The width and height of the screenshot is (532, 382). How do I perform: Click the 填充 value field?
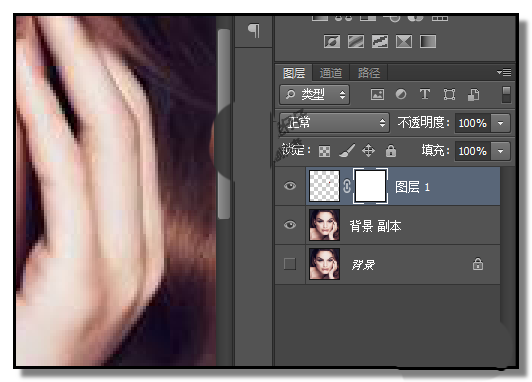pyautogui.click(x=473, y=151)
